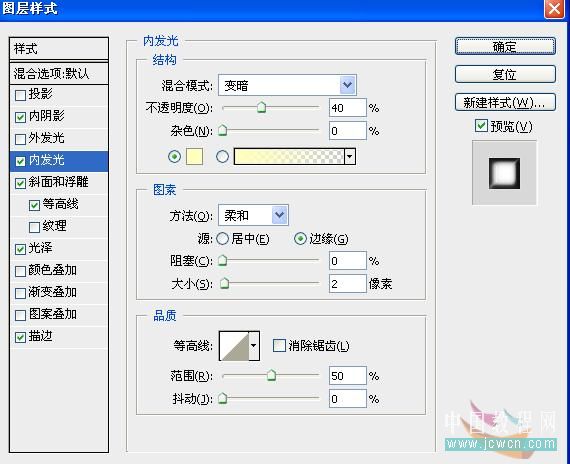Screen dimensions: 570x464
Task: Open the 颜色叠加 color overlay settings
Action: (x=52, y=270)
